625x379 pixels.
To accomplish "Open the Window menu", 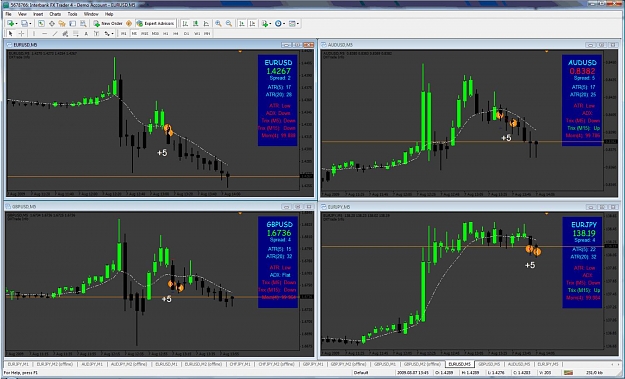I will [91, 14].
